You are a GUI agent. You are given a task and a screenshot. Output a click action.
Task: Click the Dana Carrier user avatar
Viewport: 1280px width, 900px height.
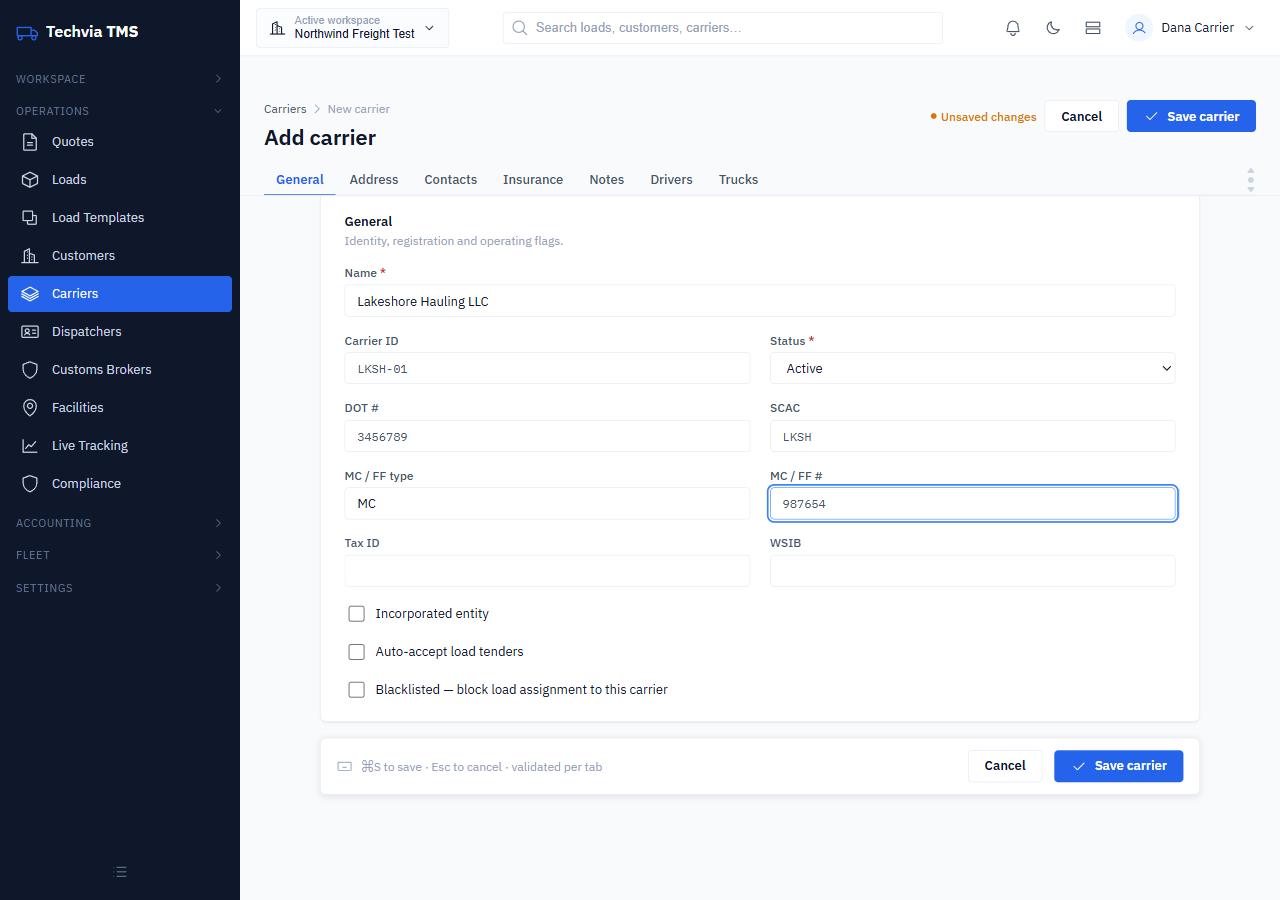1139,28
